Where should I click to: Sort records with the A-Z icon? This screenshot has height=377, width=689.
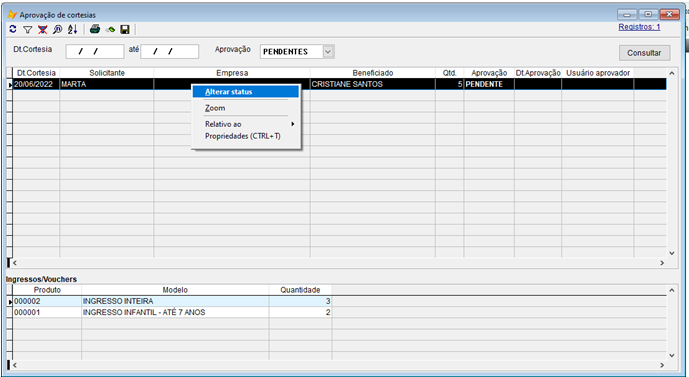(x=73, y=29)
